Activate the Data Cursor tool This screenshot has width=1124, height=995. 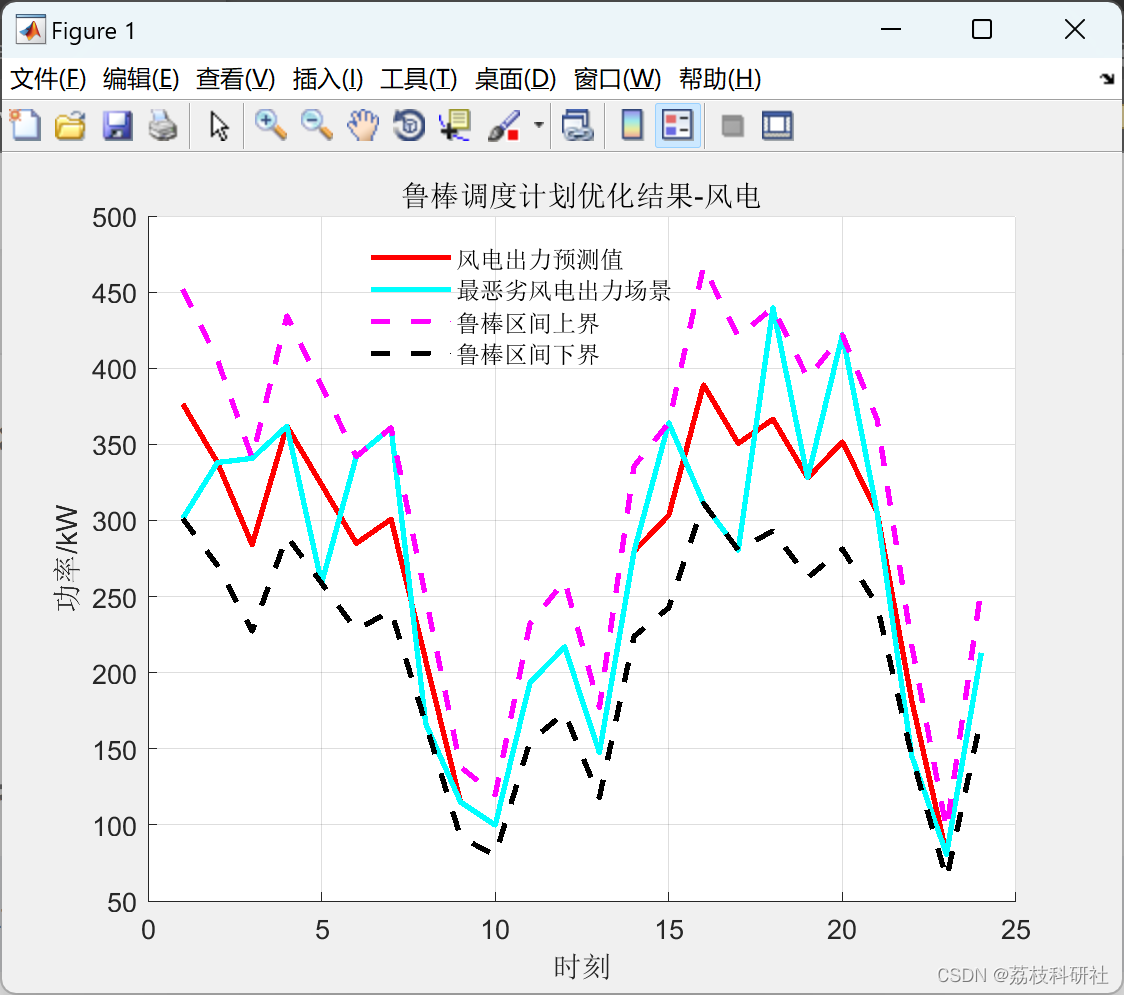[x=455, y=125]
